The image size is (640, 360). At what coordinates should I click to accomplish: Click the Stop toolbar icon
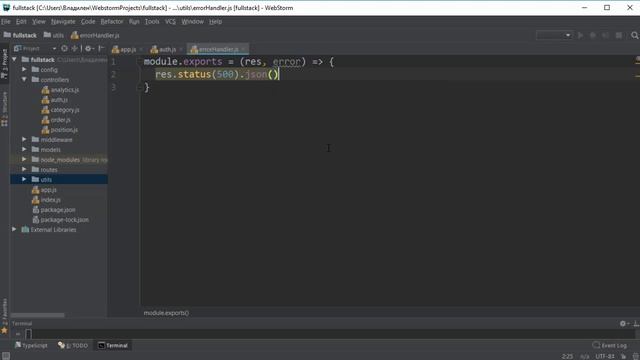[619, 36]
